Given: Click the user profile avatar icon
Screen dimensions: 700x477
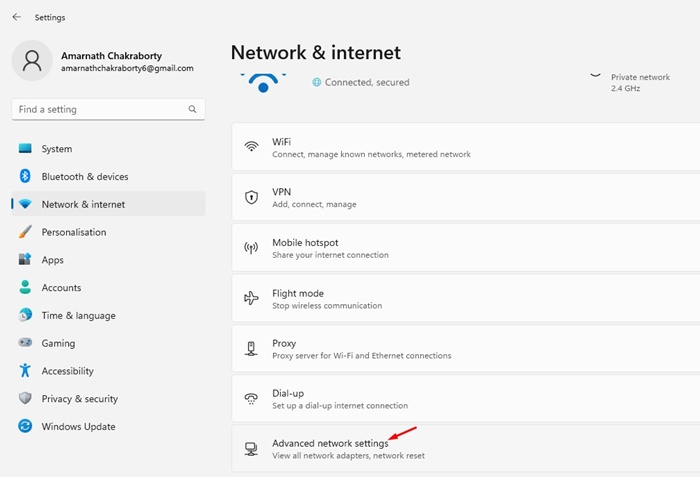Looking at the screenshot, I should click(32, 61).
